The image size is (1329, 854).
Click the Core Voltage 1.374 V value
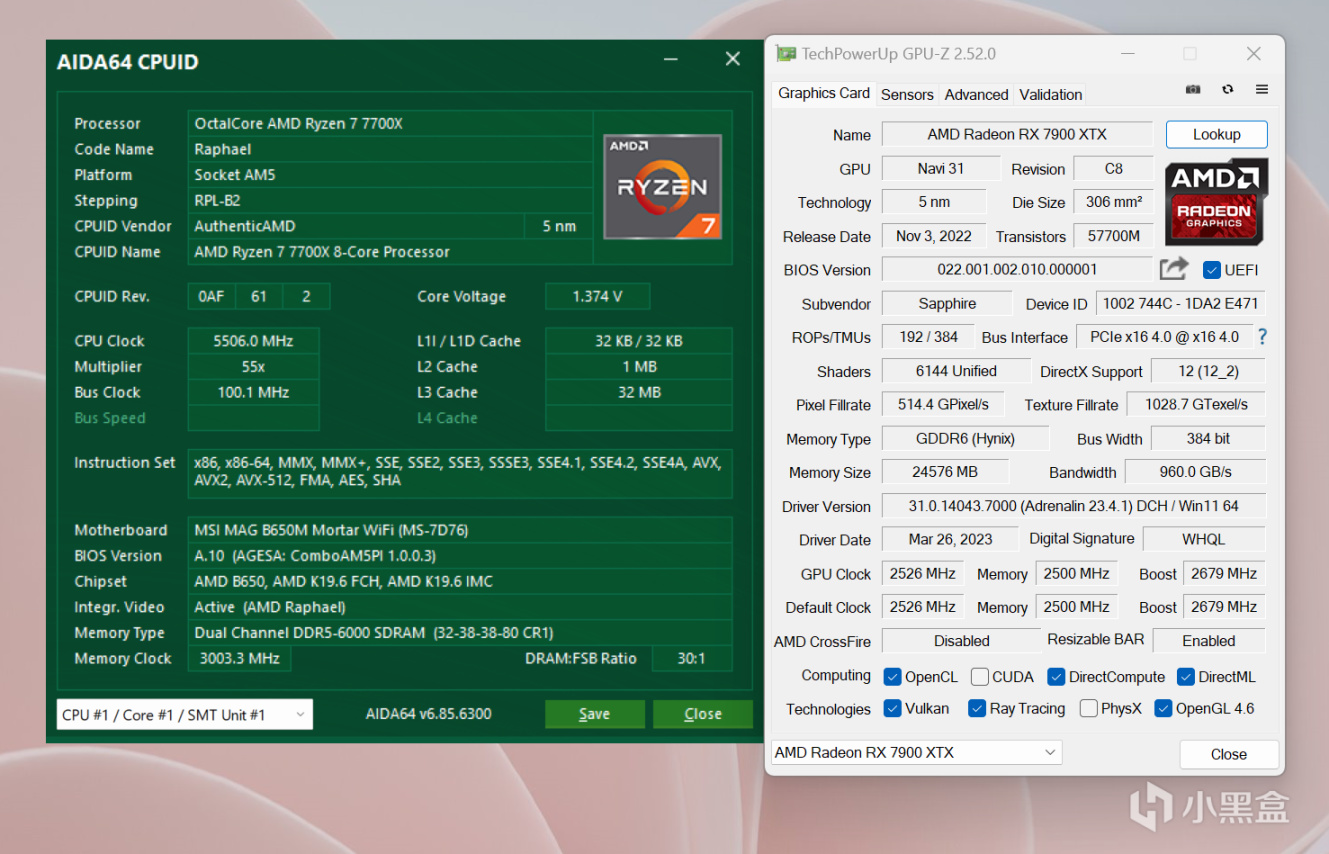coord(597,296)
